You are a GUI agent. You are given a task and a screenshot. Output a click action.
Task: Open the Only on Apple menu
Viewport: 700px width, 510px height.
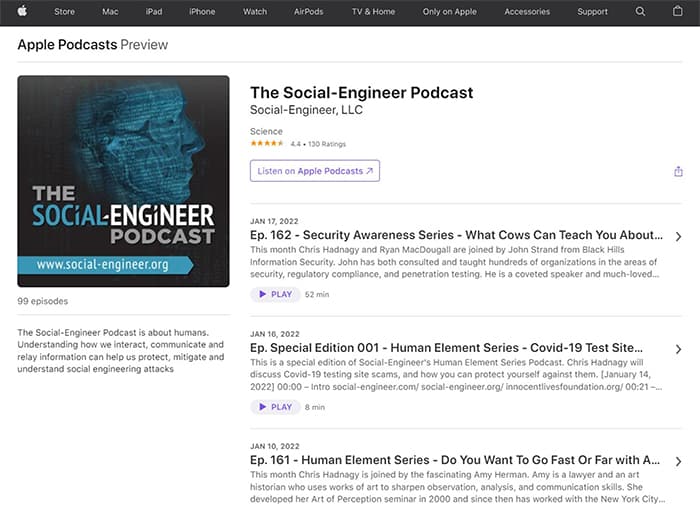tap(450, 12)
